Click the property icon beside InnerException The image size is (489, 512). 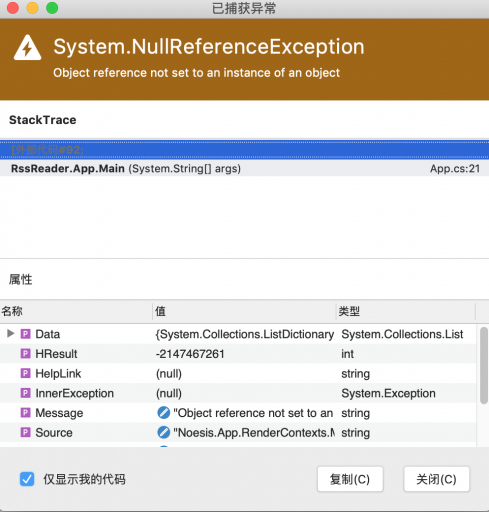click(x=26, y=393)
